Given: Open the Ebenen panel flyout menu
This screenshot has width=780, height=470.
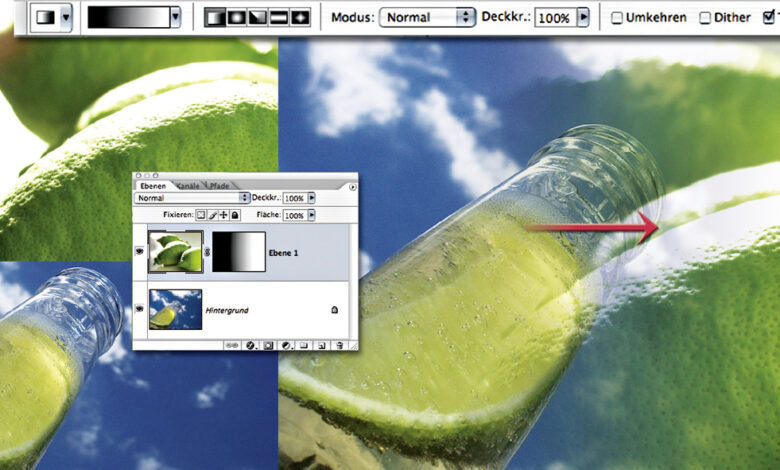Looking at the screenshot, I should point(352,187).
